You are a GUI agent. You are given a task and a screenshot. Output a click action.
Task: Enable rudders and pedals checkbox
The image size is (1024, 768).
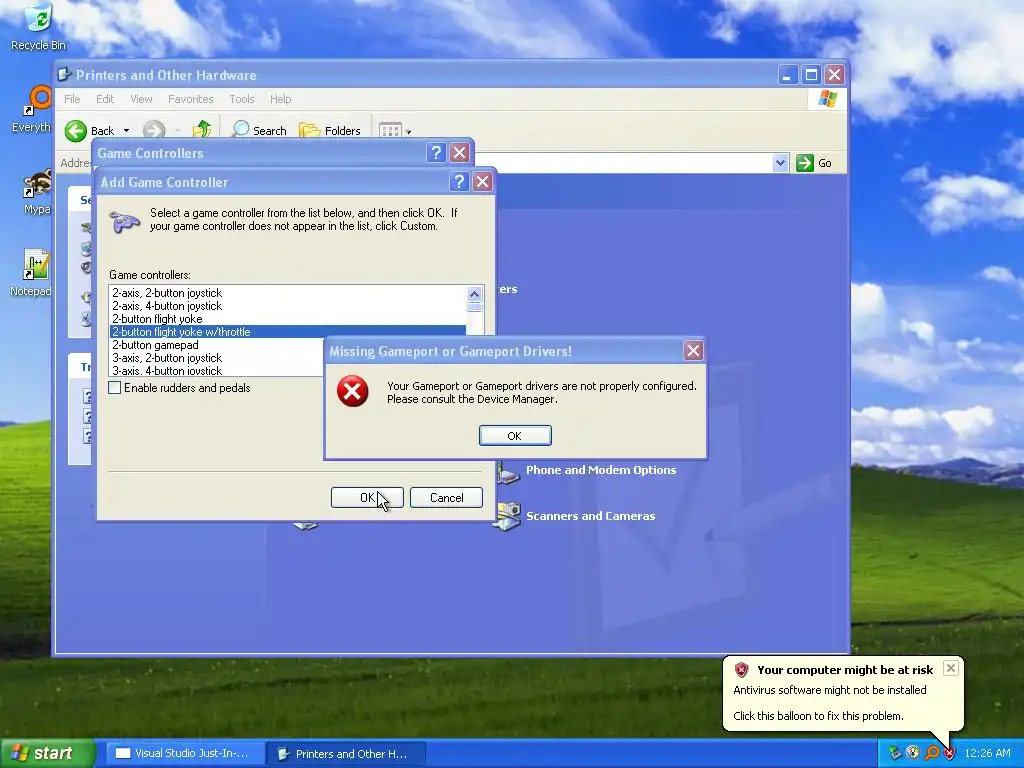(115, 388)
